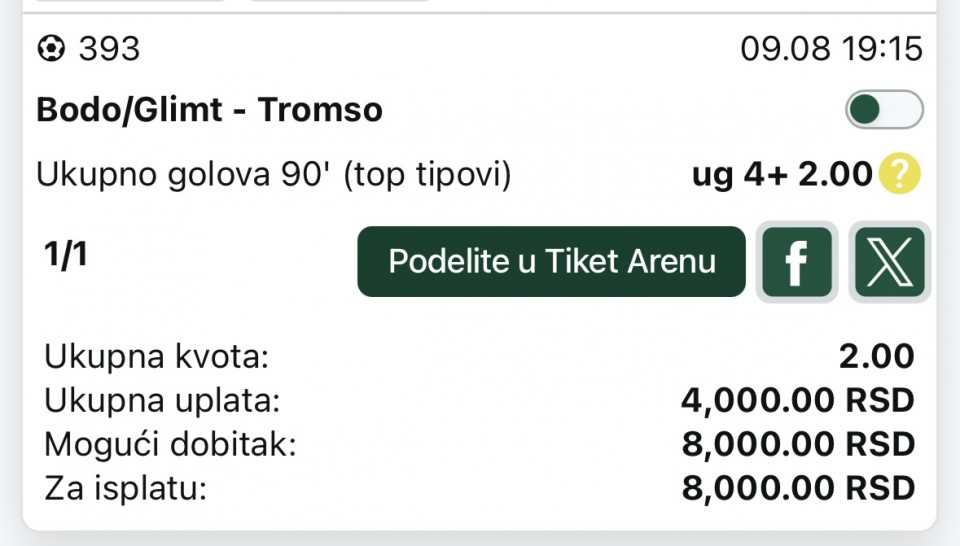Open the Bodo/Glimt - Tromso match title
This screenshot has height=546, width=960.
tap(209, 110)
